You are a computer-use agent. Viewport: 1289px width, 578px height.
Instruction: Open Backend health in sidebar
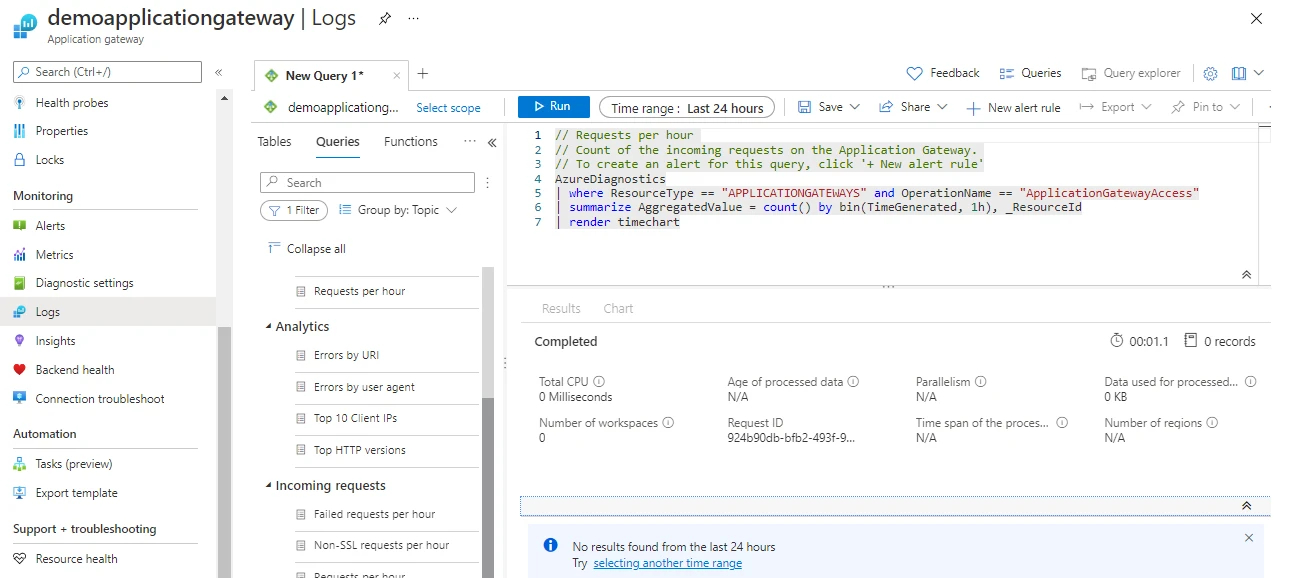click(x=75, y=370)
